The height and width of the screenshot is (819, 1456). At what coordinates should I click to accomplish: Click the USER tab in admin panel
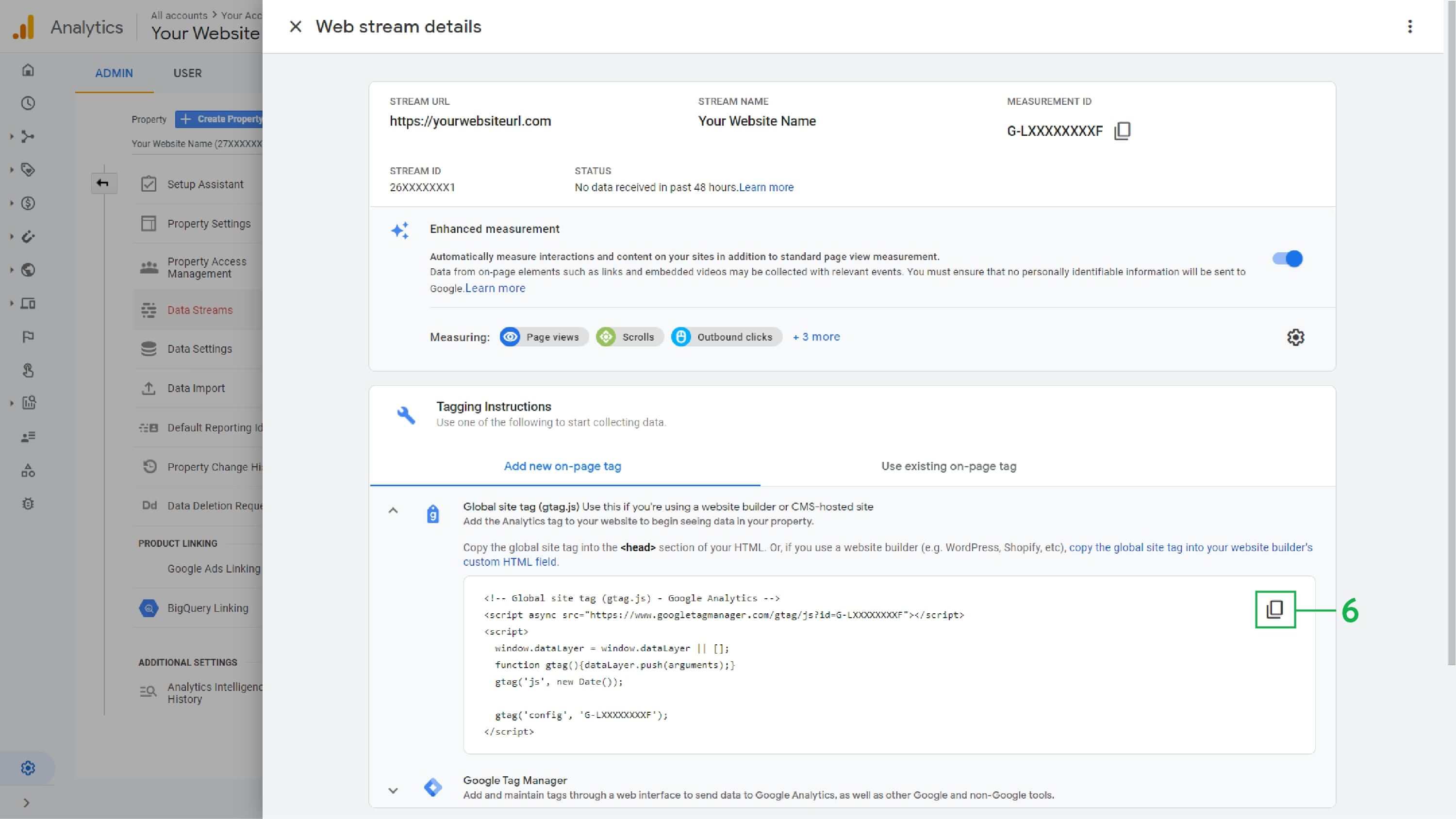click(x=188, y=72)
